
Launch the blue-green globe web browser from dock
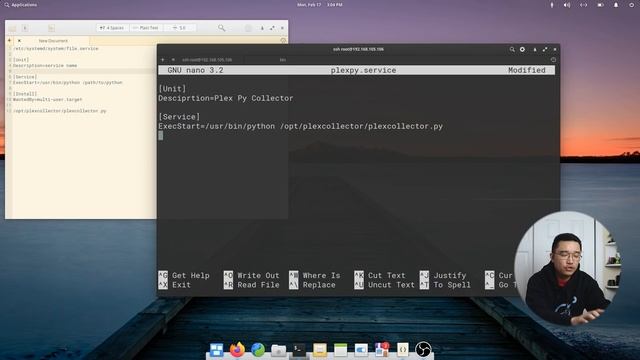click(x=258, y=350)
